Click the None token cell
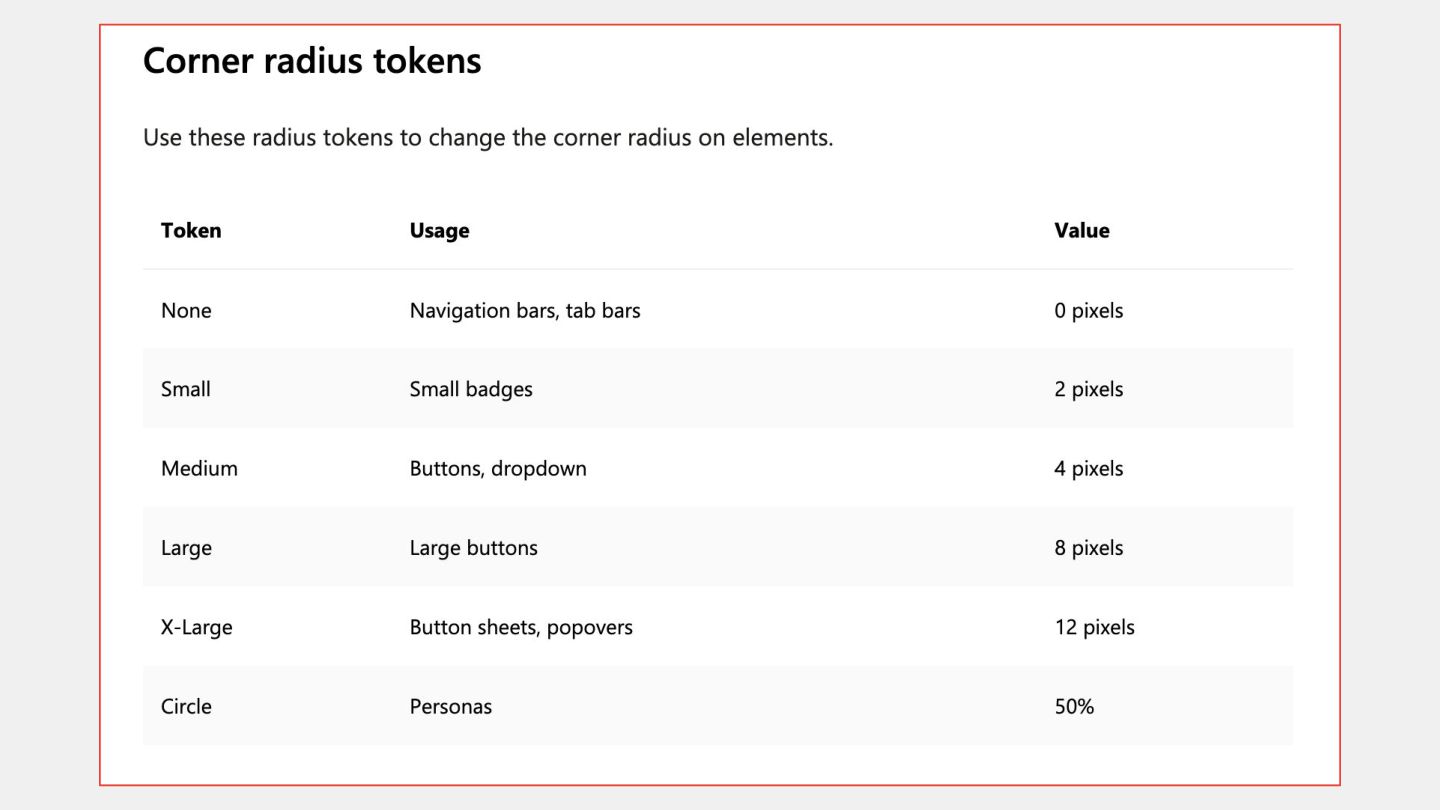 tap(186, 310)
